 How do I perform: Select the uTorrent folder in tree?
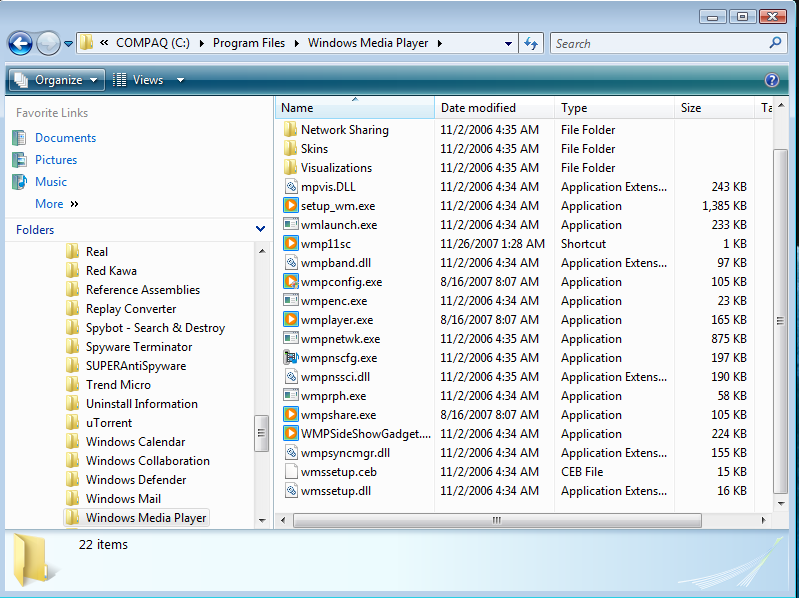[x=109, y=423]
